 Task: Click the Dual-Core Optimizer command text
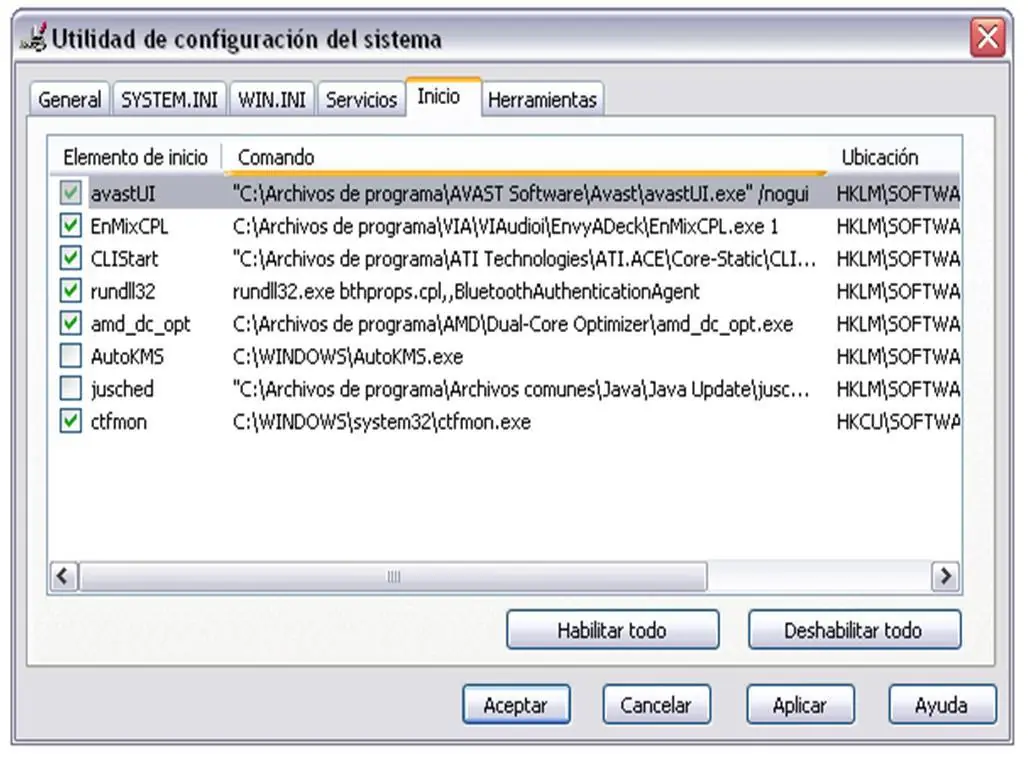[x=513, y=324]
